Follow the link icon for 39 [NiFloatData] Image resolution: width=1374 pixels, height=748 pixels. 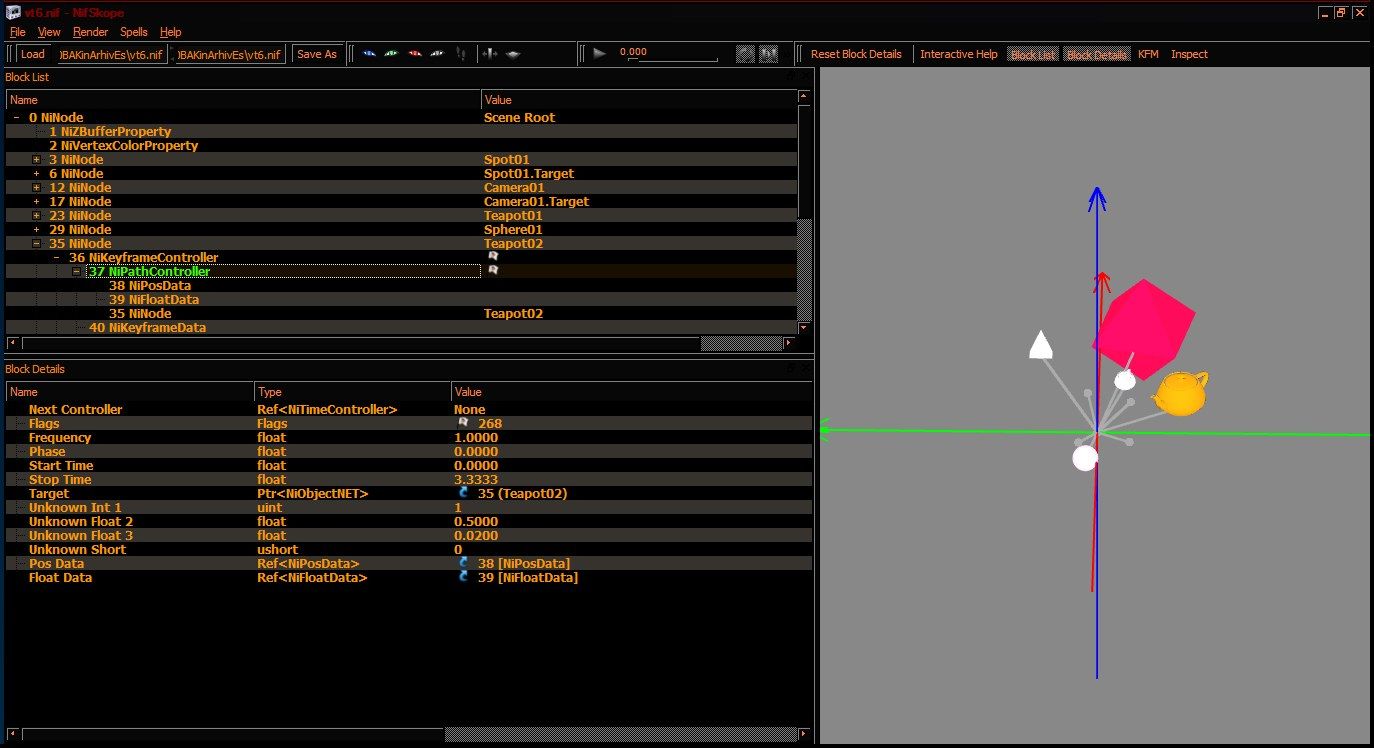click(x=464, y=577)
